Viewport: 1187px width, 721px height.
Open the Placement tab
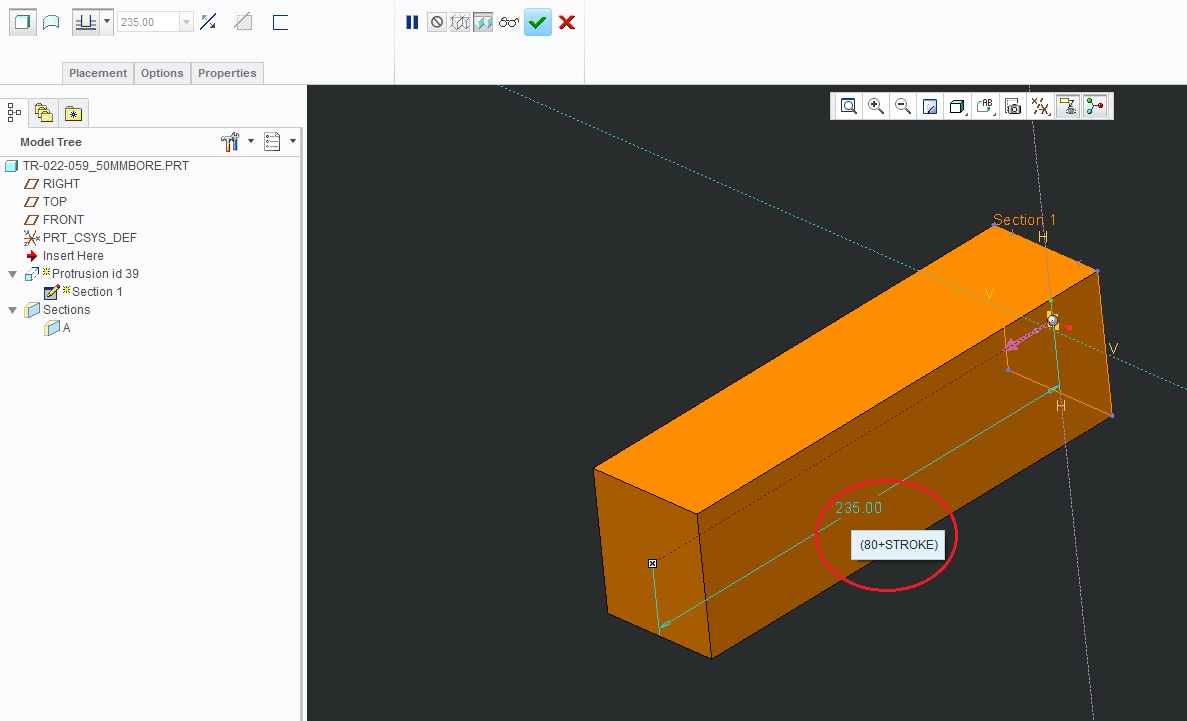point(97,72)
